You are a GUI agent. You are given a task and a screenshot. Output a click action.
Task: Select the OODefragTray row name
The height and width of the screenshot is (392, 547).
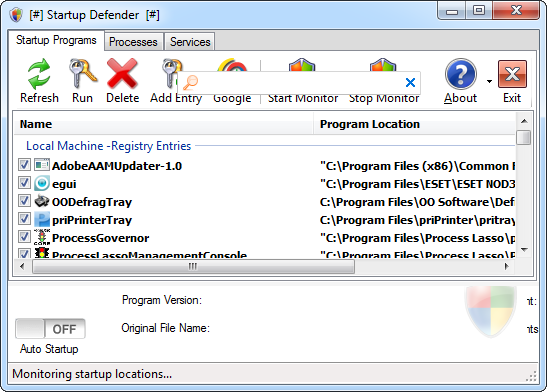coord(92,202)
